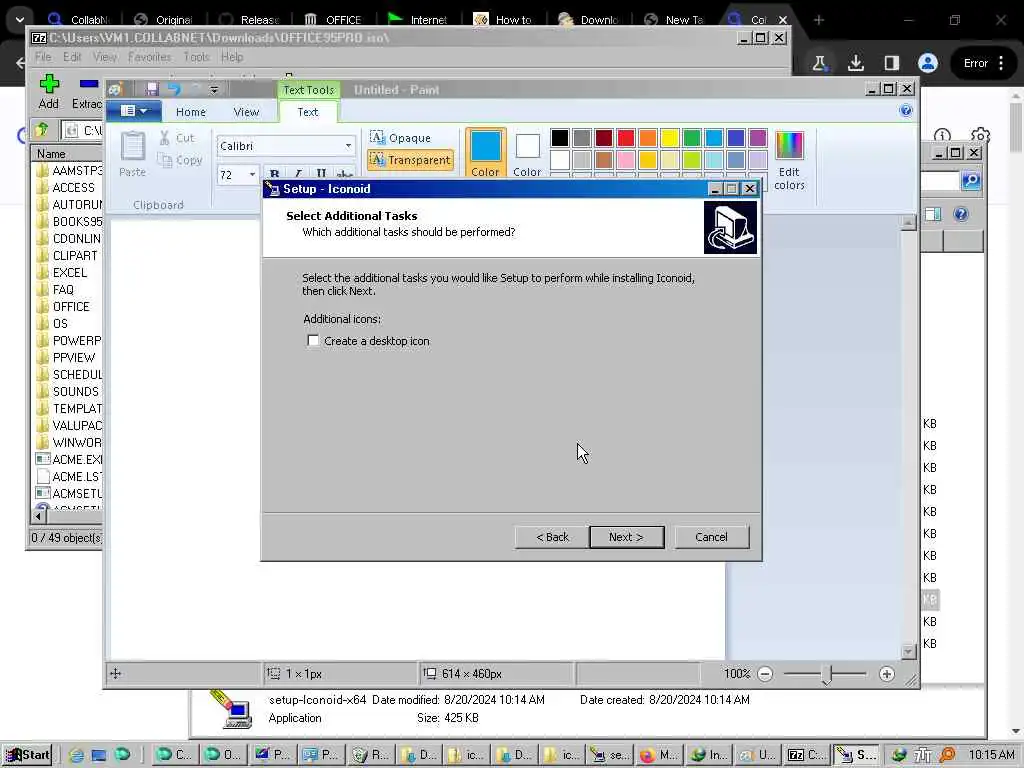Select Color 2 background button
The image size is (1024, 768).
(x=527, y=153)
